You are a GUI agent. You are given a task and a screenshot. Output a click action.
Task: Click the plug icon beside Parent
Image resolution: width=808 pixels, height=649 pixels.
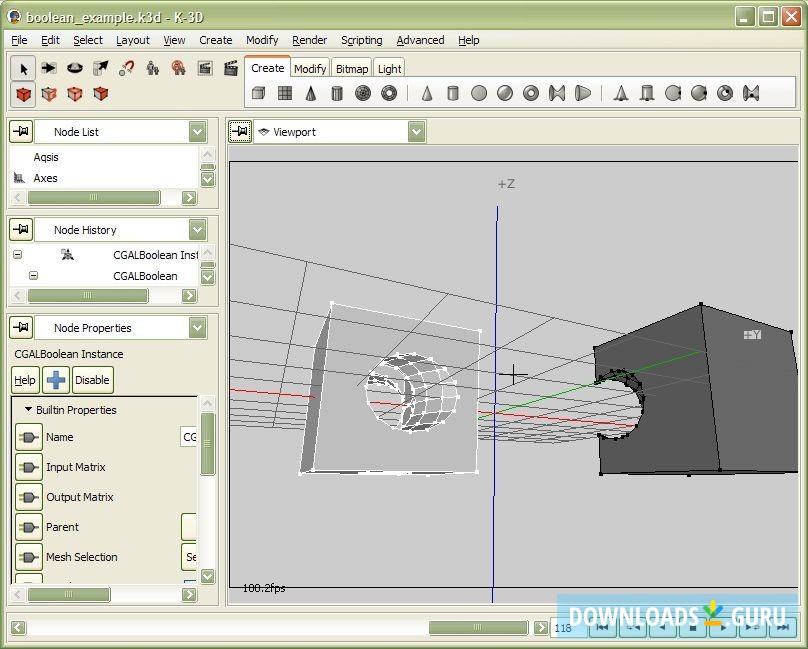tap(28, 527)
